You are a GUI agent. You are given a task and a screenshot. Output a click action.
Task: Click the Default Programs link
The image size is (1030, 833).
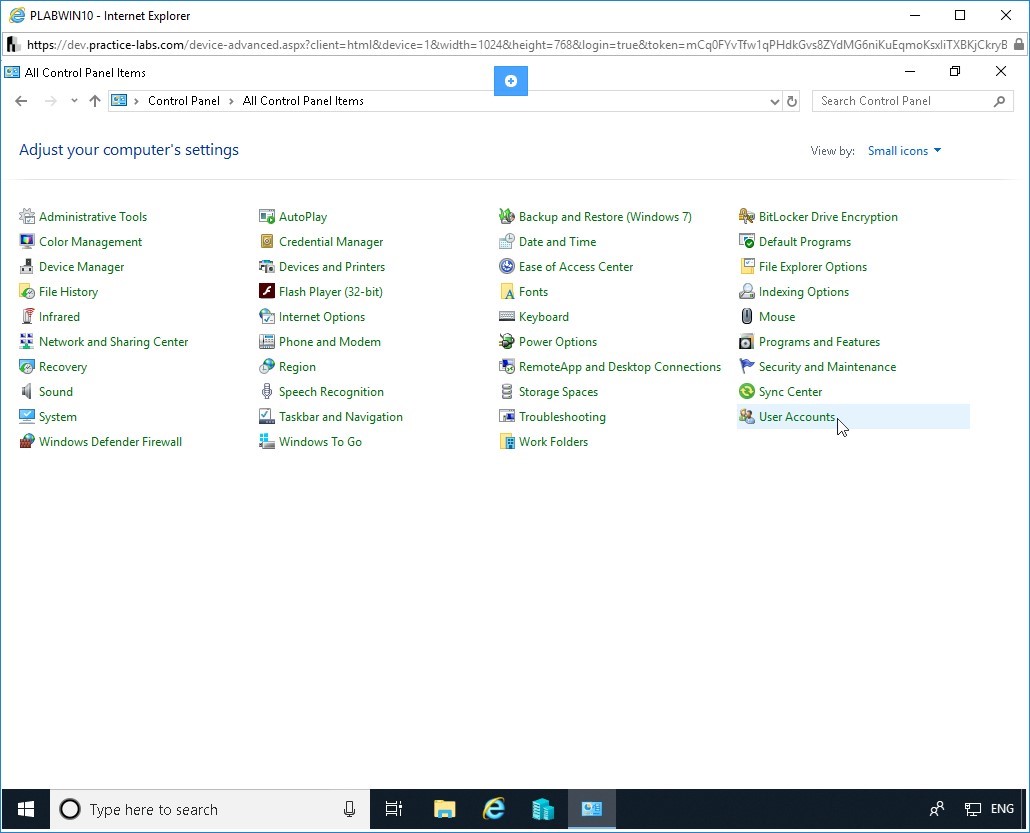pos(805,242)
